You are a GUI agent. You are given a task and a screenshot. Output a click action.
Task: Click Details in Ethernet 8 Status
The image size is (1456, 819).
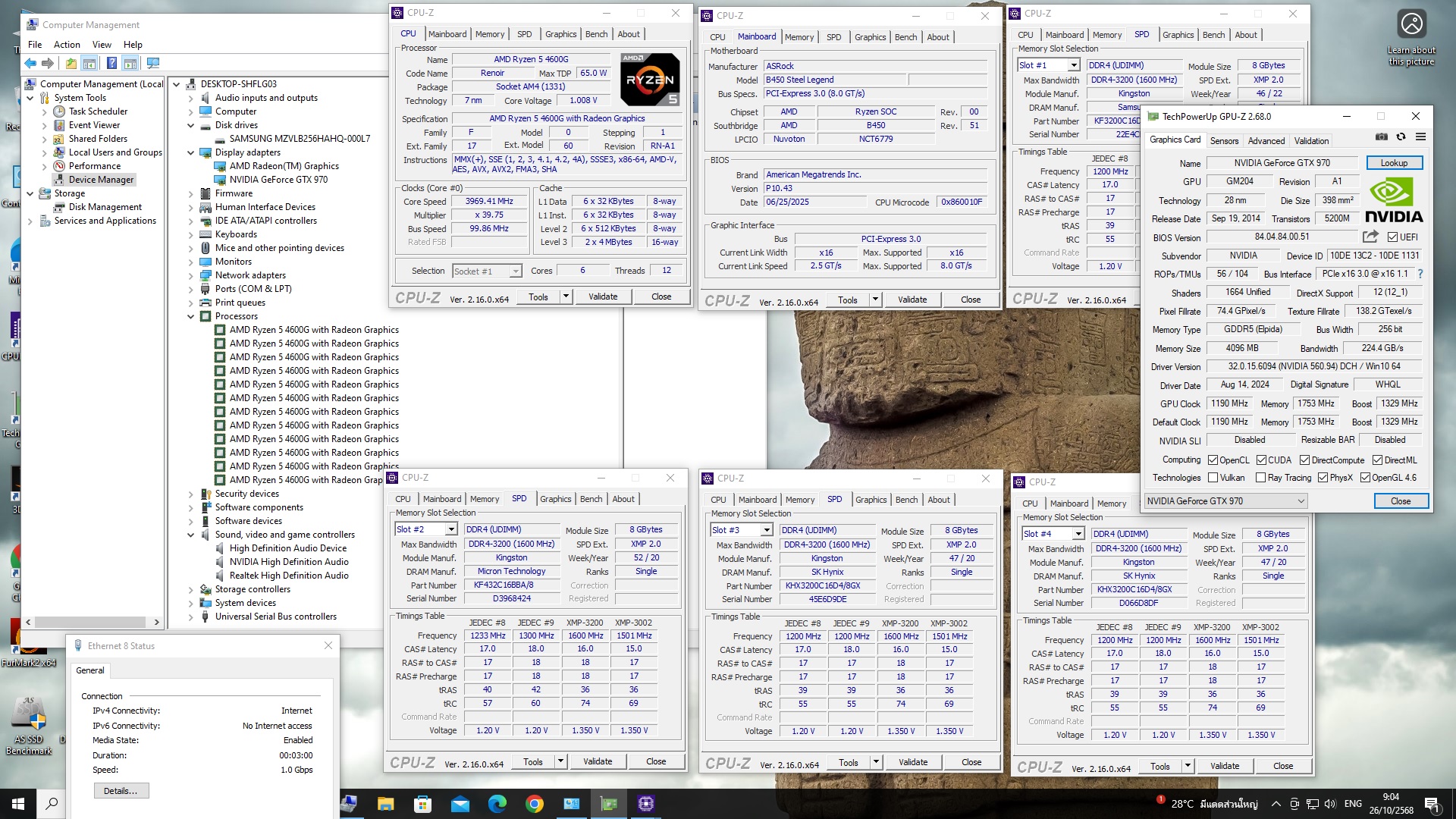pos(121,791)
